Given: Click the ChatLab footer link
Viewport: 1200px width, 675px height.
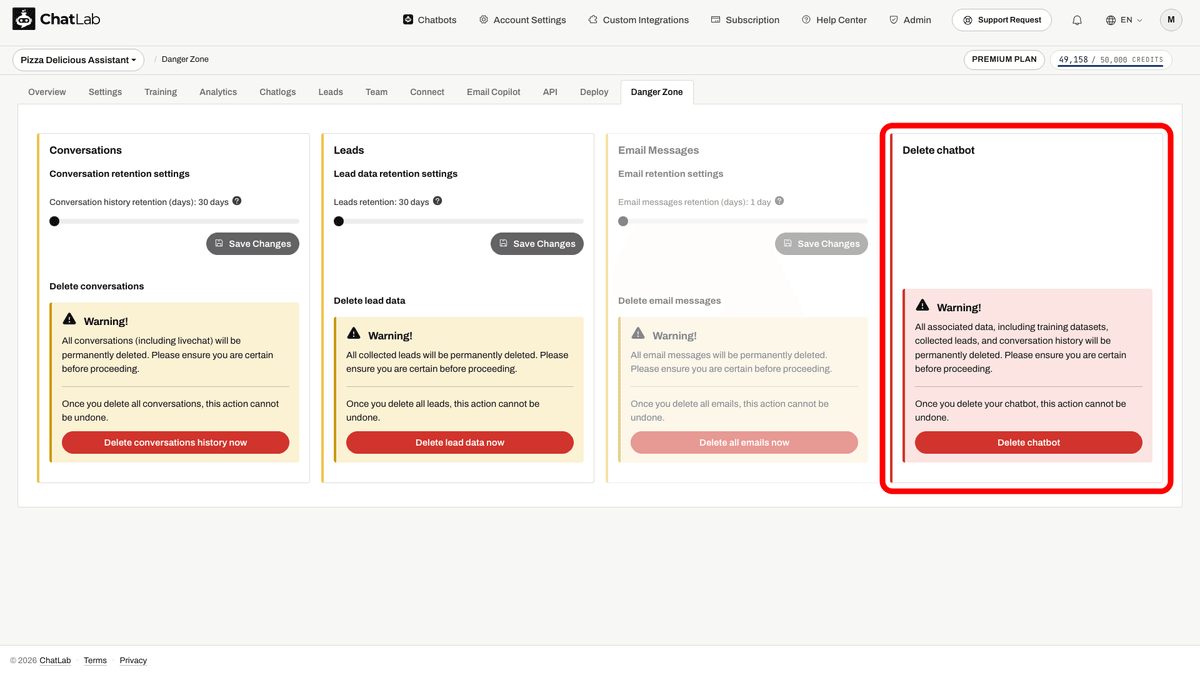Looking at the screenshot, I should (55, 661).
